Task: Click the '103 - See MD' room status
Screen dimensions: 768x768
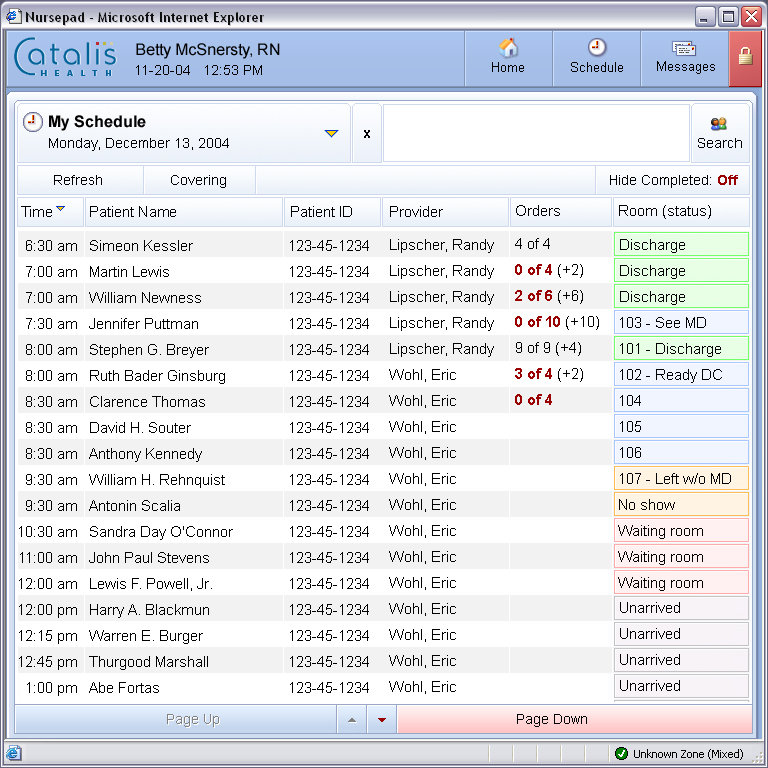Action: coord(681,322)
